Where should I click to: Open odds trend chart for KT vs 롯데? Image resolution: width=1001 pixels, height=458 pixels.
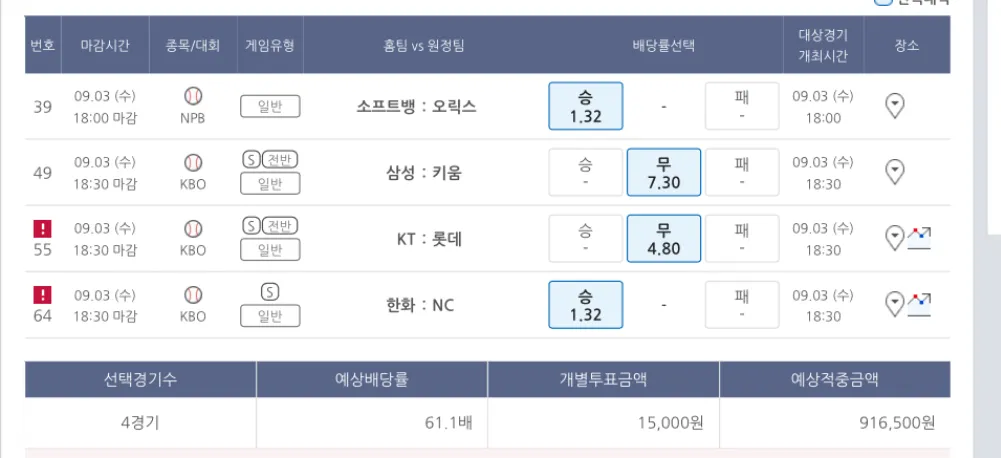pyautogui.click(x=920, y=238)
